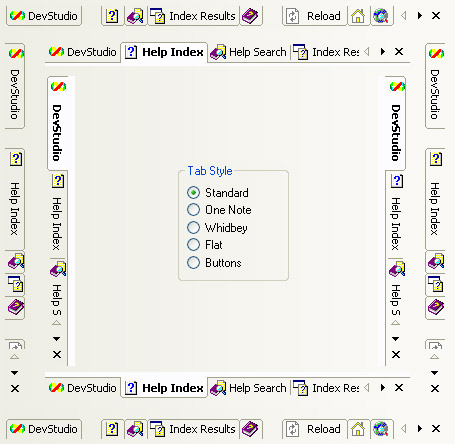Select the One Note tab style option
This screenshot has height=444, width=455.
(x=193, y=210)
